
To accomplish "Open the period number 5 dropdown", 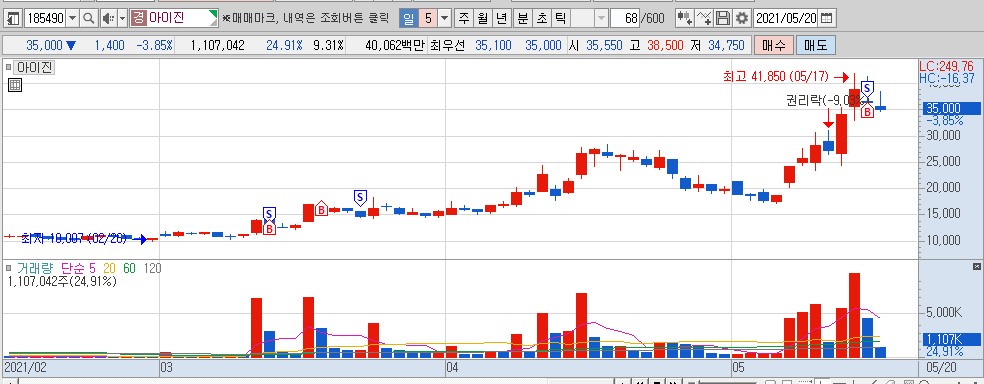I will pyautogui.click(x=444, y=18).
